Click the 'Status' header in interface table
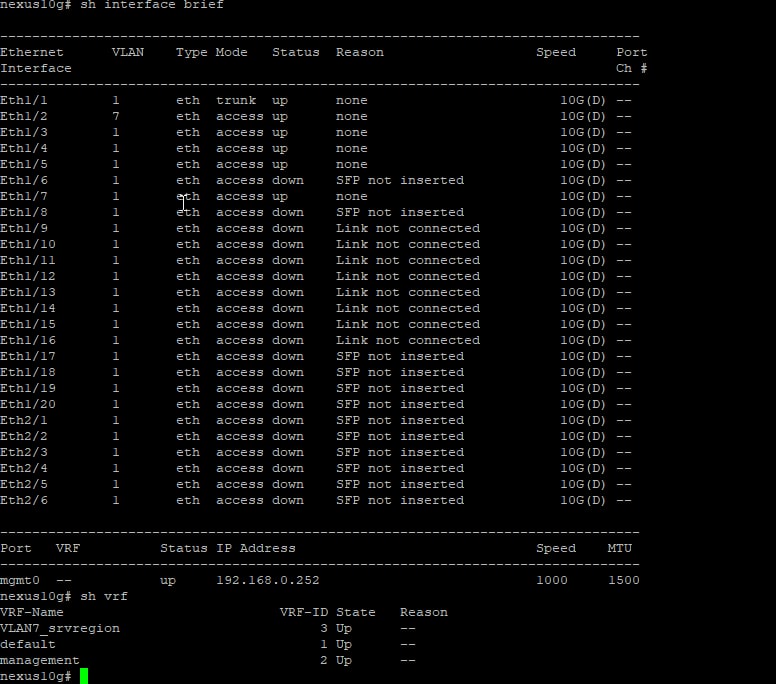 click(295, 52)
